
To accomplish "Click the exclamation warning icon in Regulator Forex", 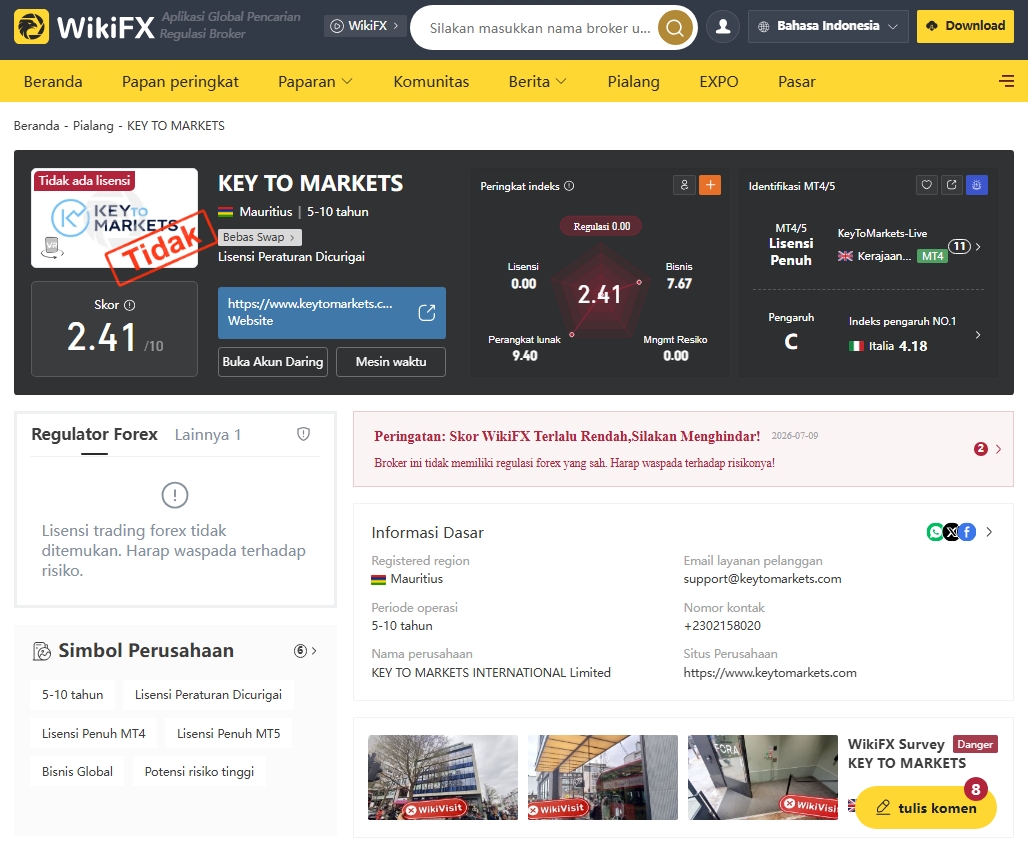I will (x=175, y=495).
